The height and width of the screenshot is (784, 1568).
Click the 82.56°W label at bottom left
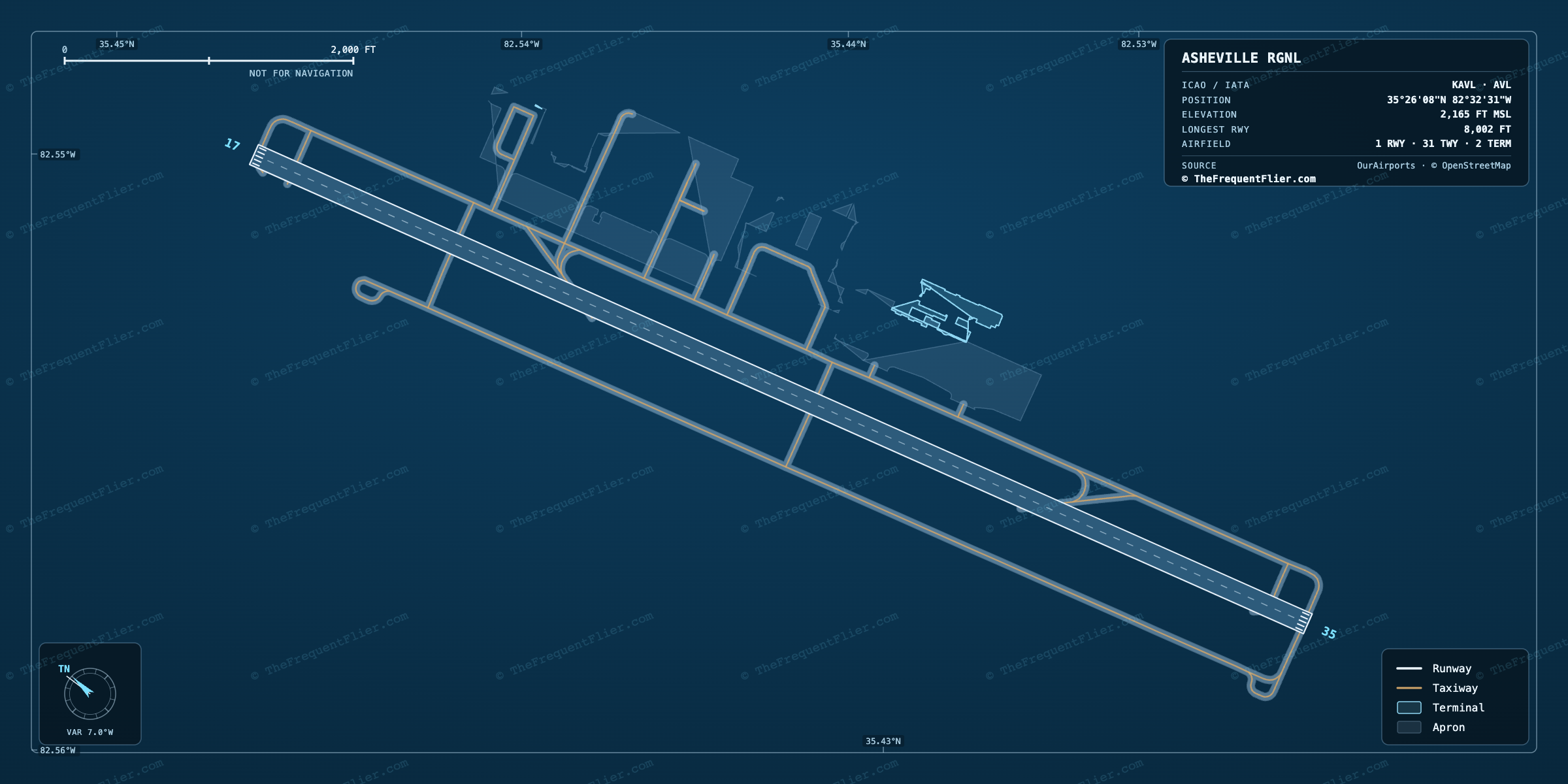pos(57,751)
